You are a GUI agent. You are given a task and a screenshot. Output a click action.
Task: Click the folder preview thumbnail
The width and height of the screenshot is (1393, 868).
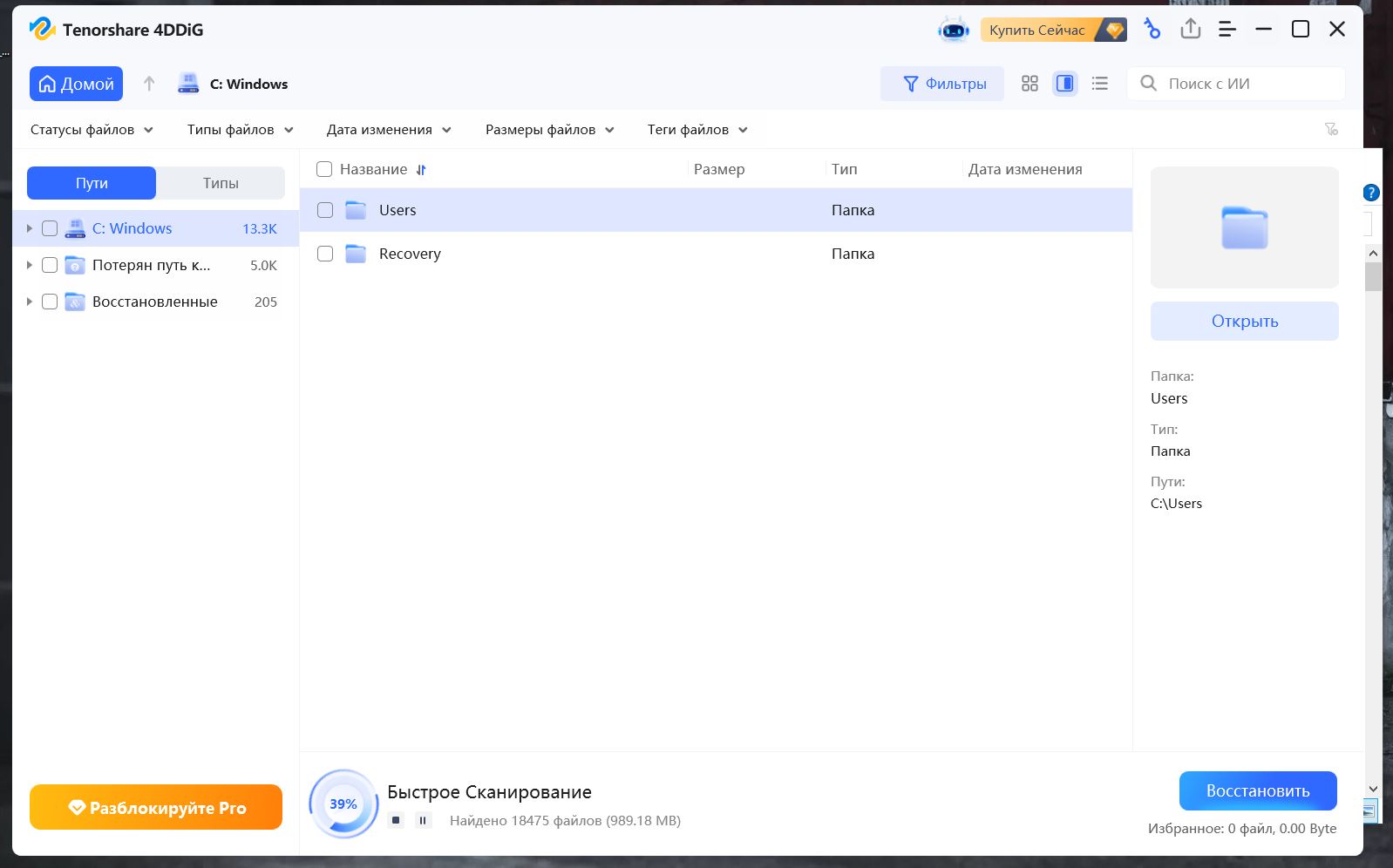point(1244,227)
